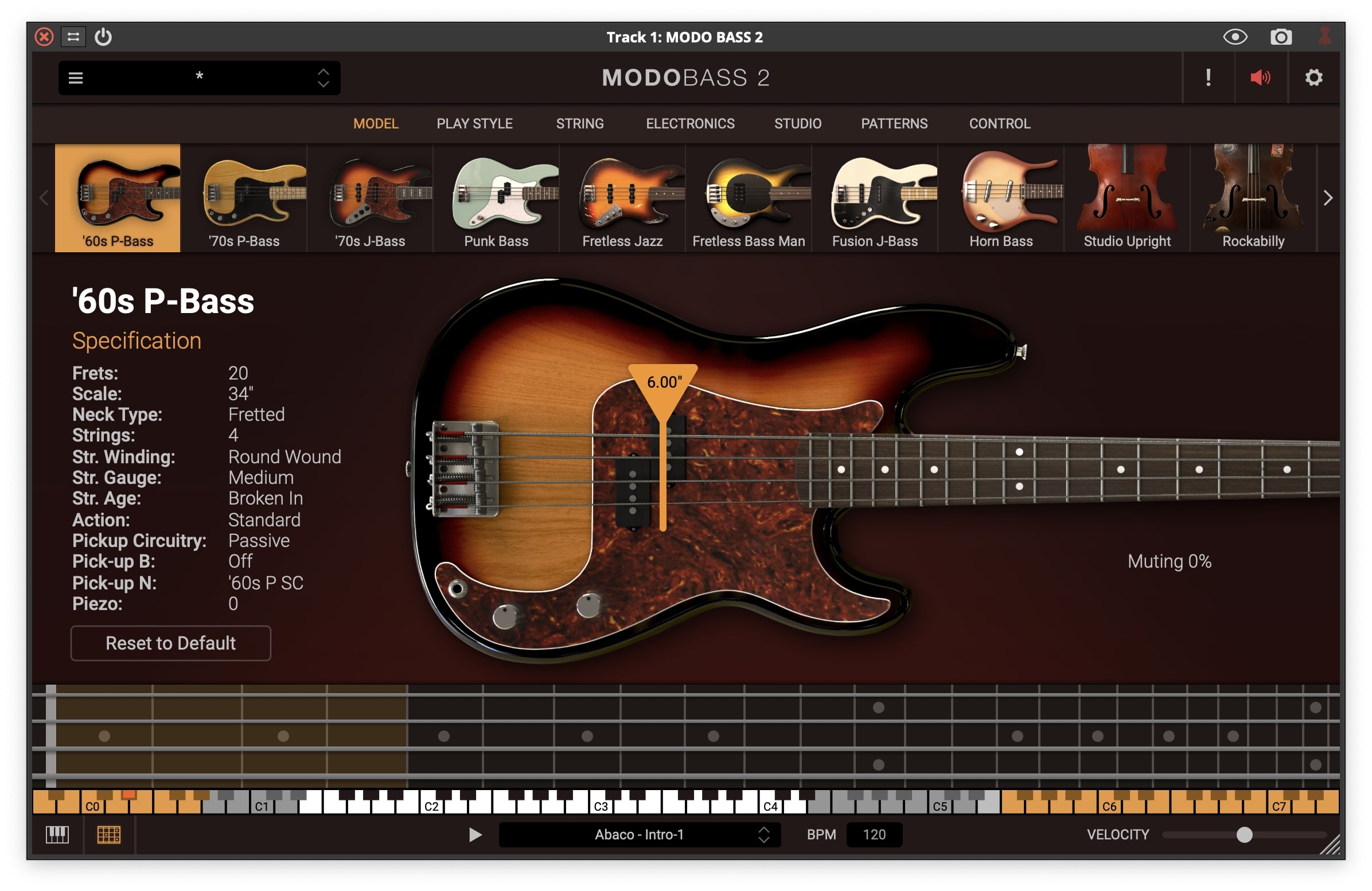Play the selected pattern
This screenshot has width=1372, height=891.
[x=474, y=834]
